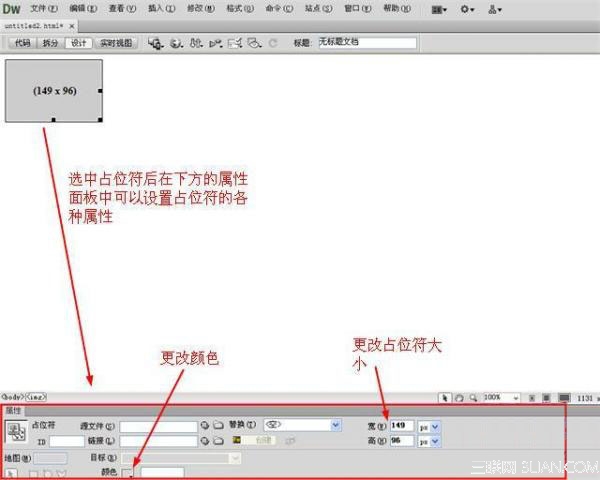Open the layout switcher icon in menu bar
The image size is (600, 480).
[440, 9]
